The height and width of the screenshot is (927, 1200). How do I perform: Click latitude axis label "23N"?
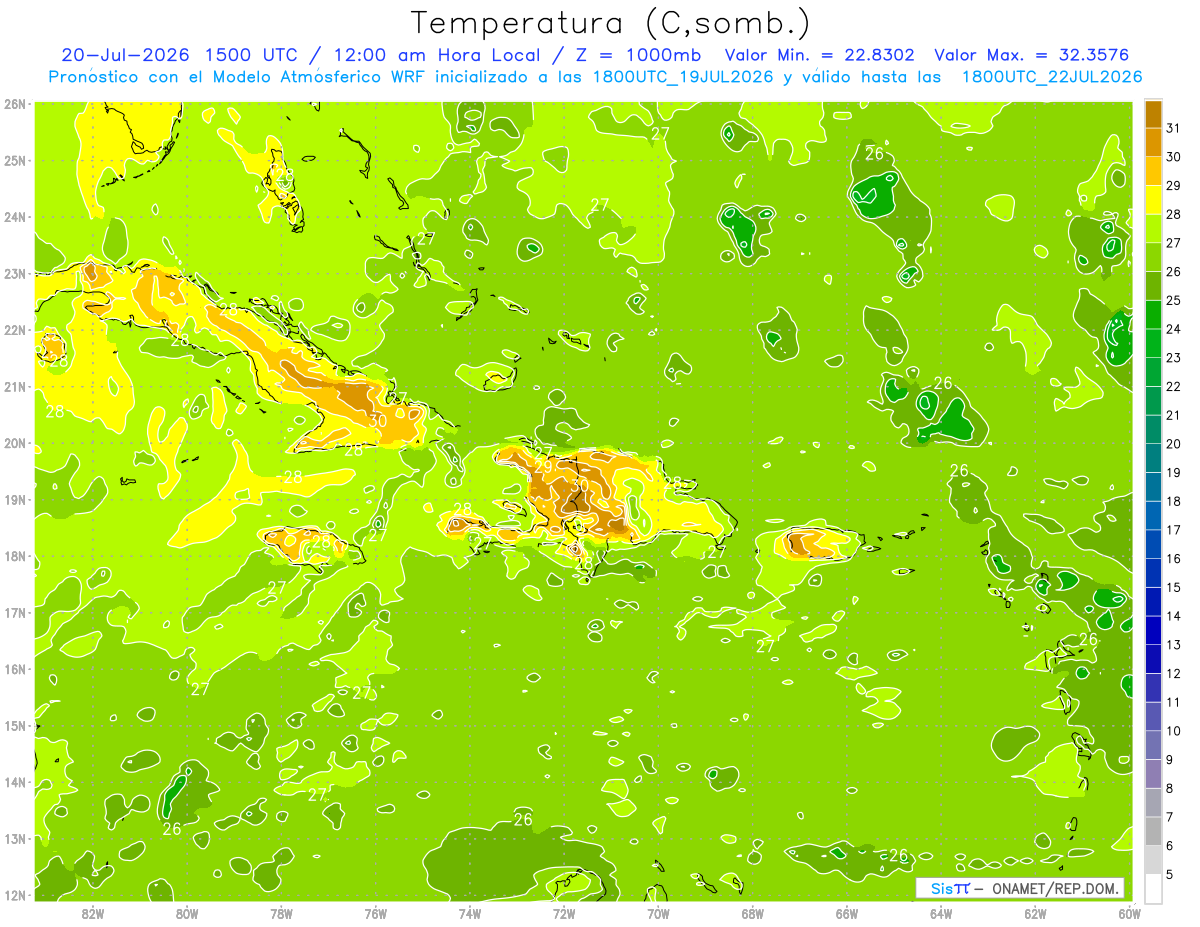click(15, 273)
